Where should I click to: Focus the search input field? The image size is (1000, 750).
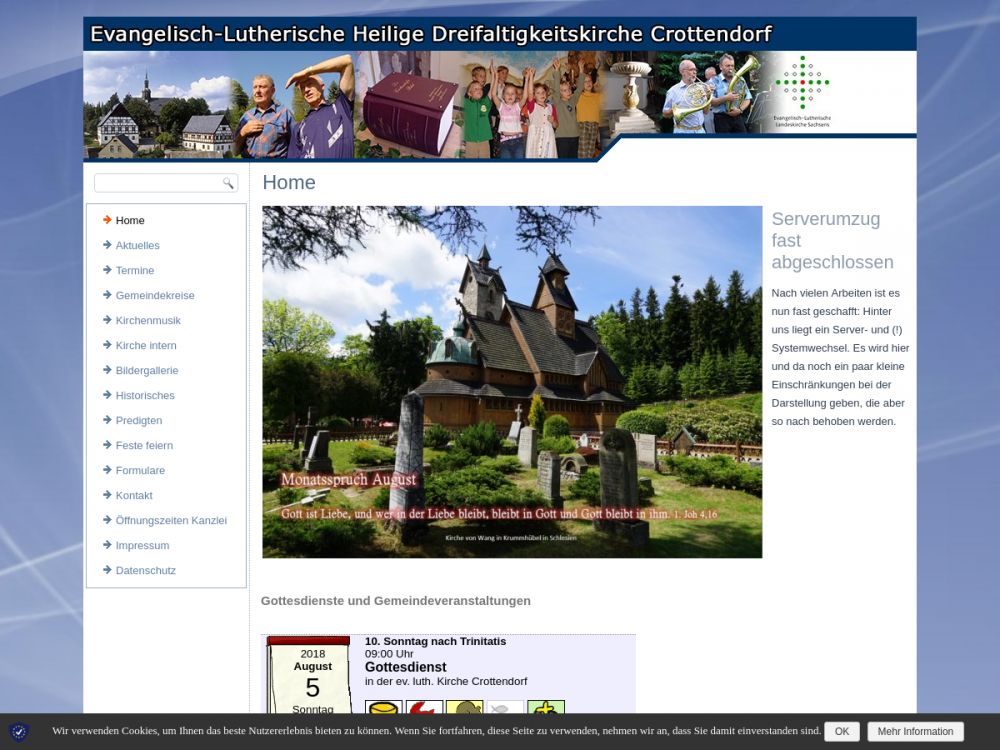point(158,183)
